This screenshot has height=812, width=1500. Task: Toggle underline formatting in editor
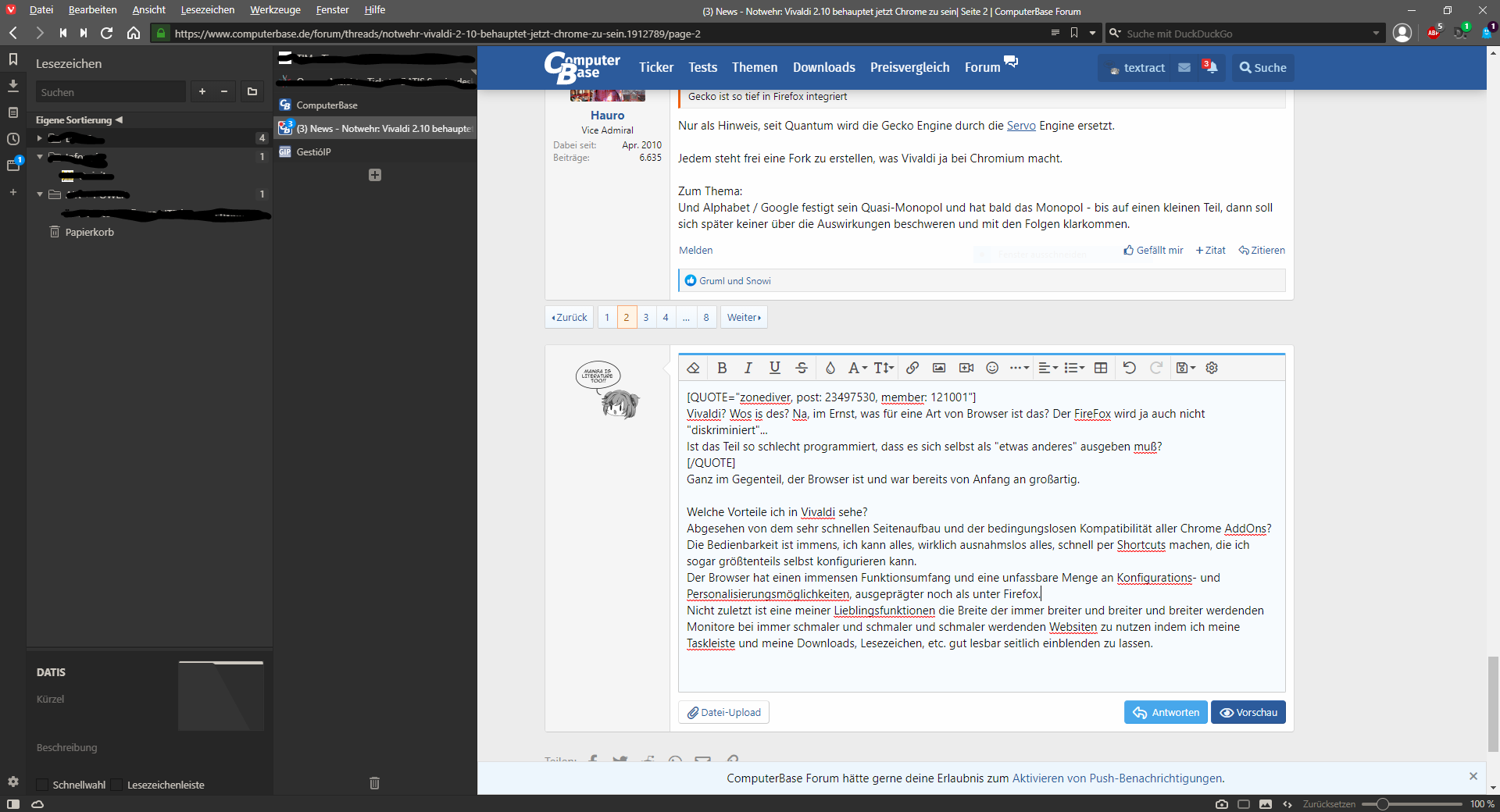pyautogui.click(x=775, y=368)
